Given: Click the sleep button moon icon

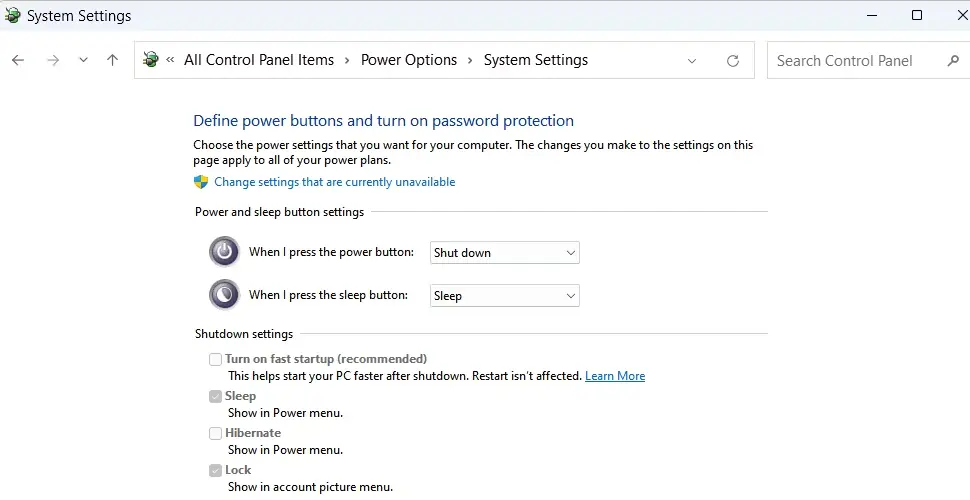Looking at the screenshot, I should point(224,295).
